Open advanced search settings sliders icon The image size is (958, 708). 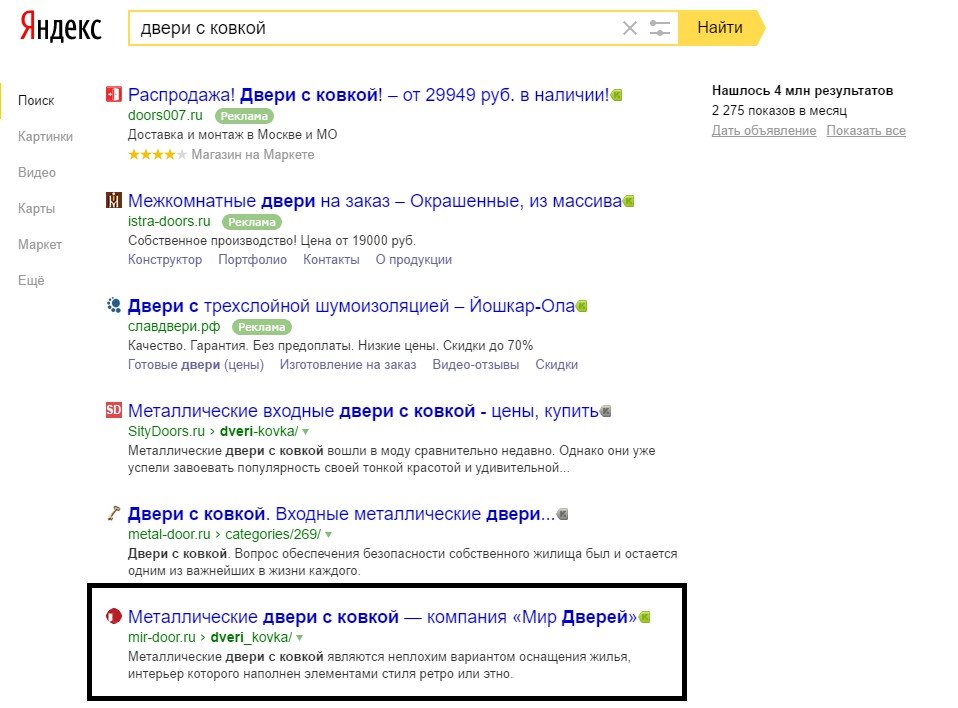coord(659,28)
